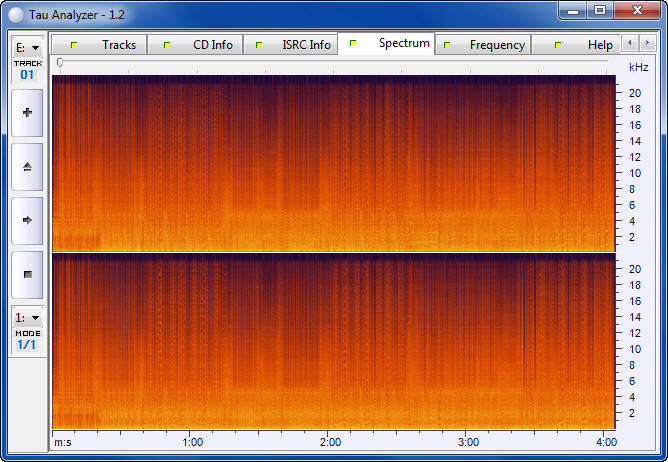Click the upper channel spectrogram
This screenshot has height=462, width=668.
click(332, 163)
